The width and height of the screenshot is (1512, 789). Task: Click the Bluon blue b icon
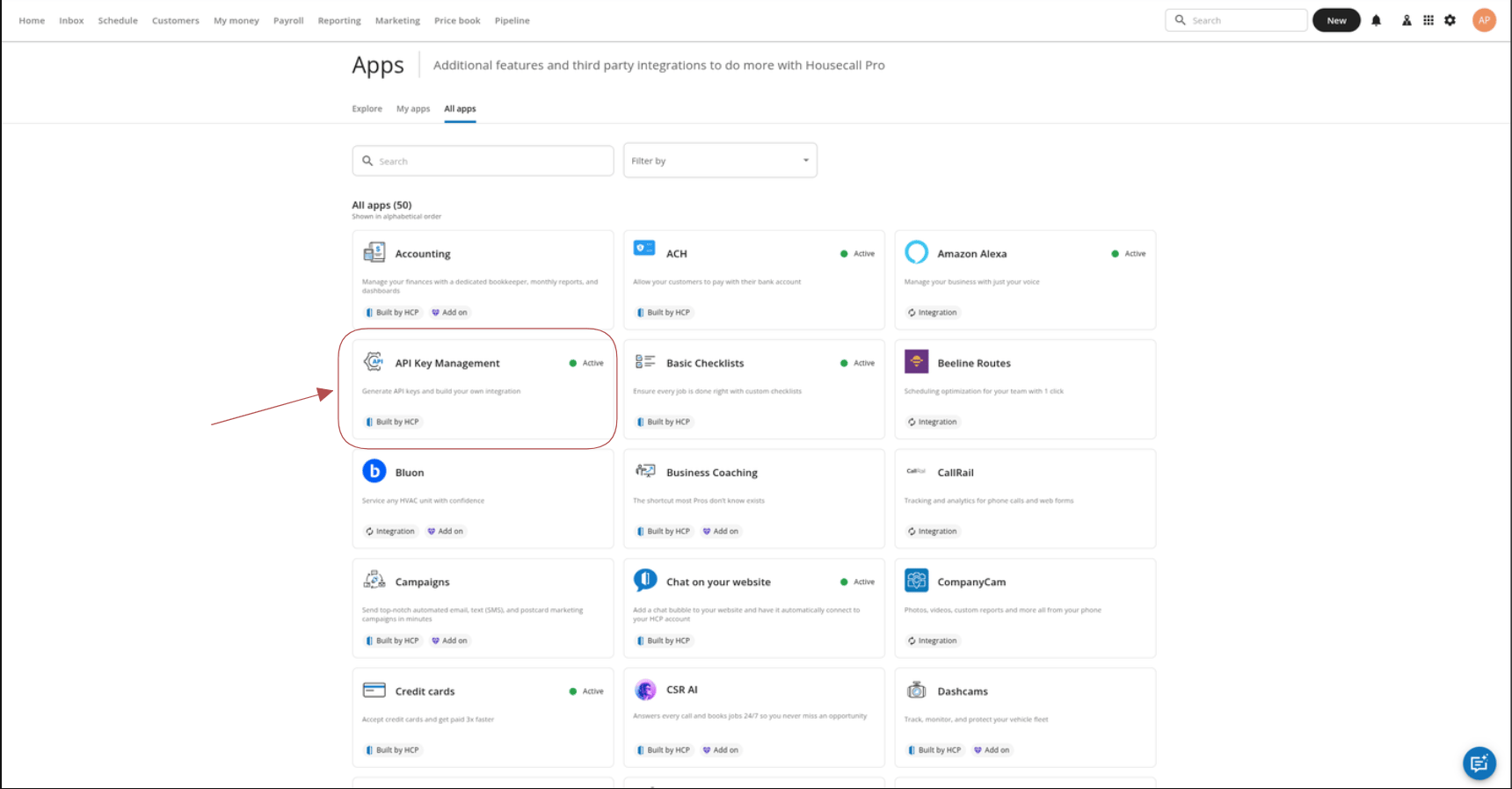point(374,471)
